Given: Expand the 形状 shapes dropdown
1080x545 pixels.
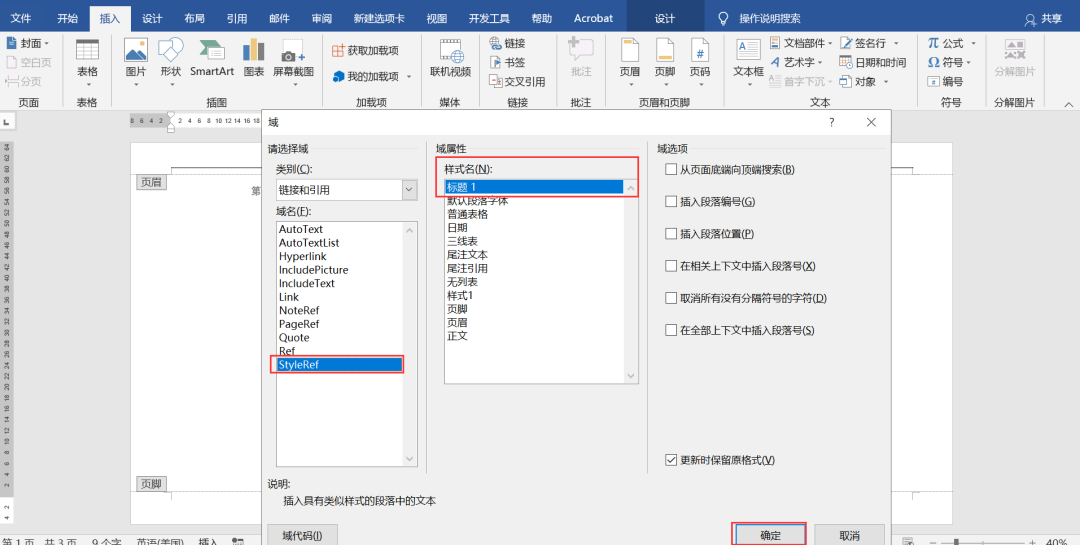Looking at the screenshot, I should (171, 85).
